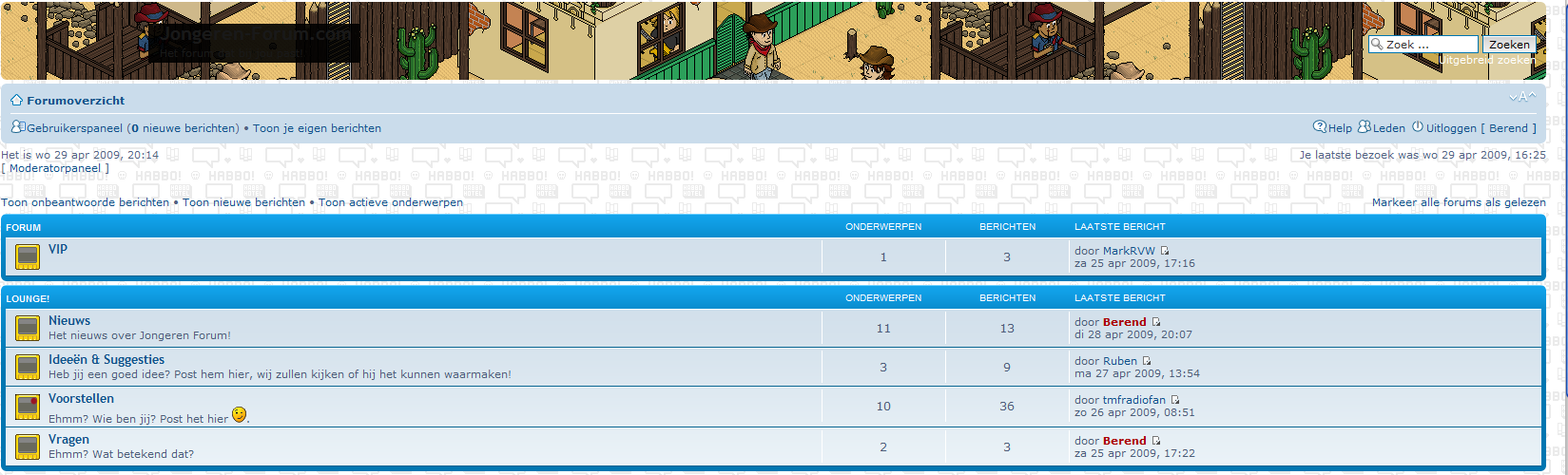View latest post icon in Vragen row
Image resolution: width=1568 pixels, height=475 pixels.
[1156, 441]
